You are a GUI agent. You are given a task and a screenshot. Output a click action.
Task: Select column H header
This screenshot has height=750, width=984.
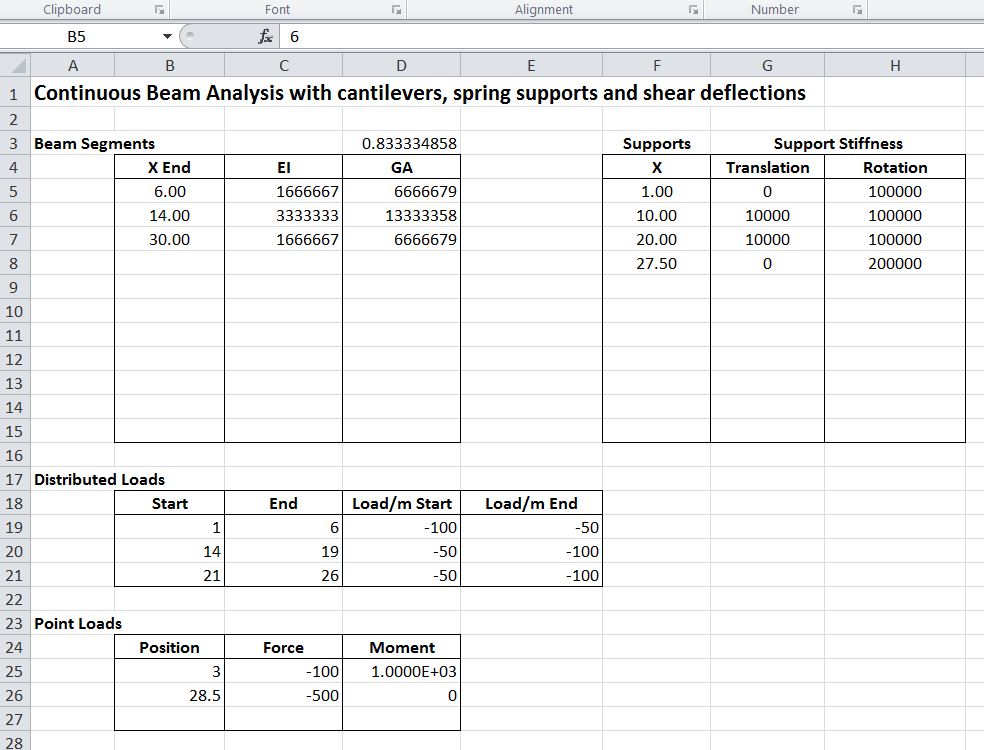click(x=894, y=66)
